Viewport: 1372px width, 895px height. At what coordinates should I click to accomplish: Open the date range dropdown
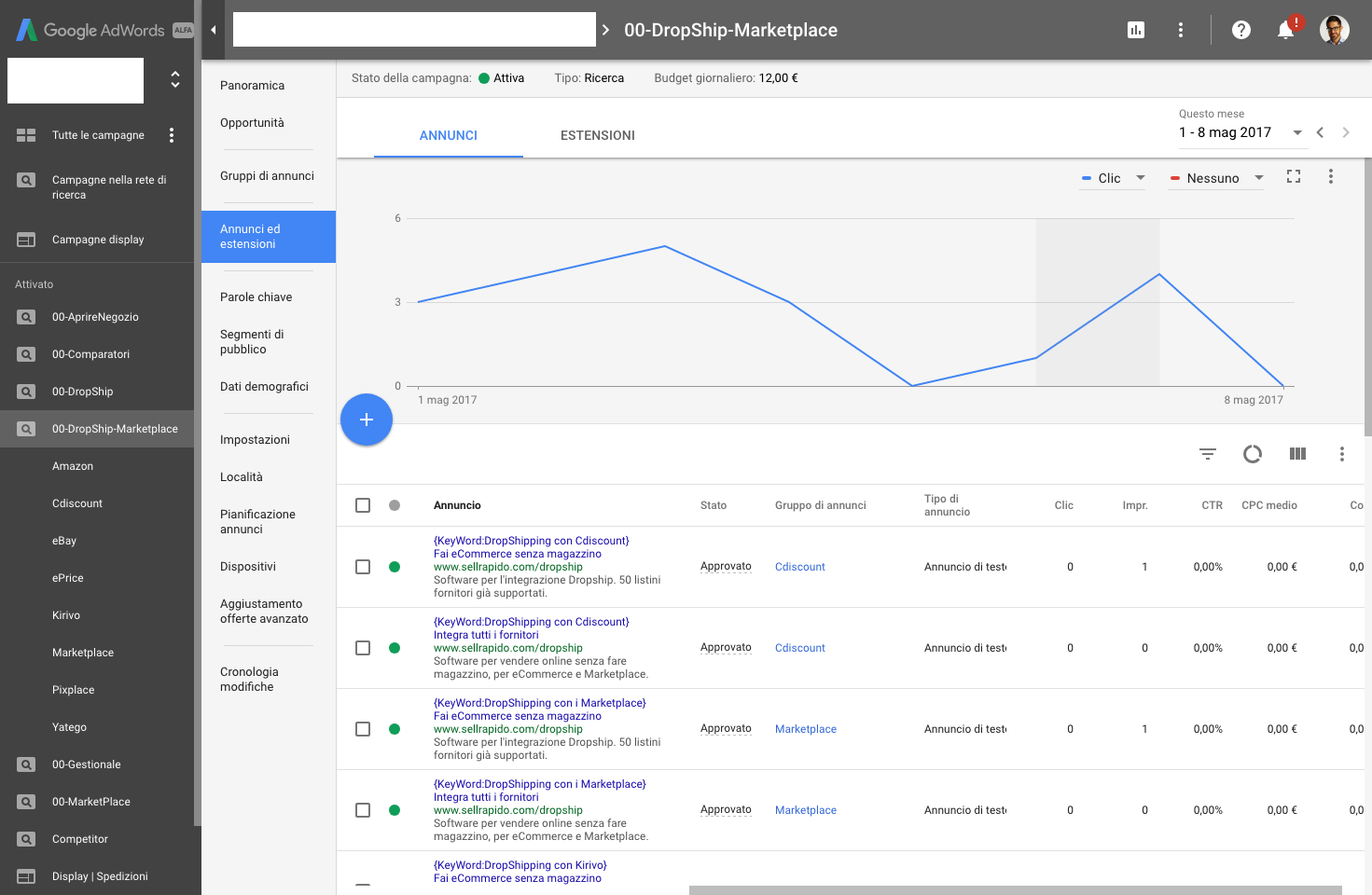point(1240,132)
